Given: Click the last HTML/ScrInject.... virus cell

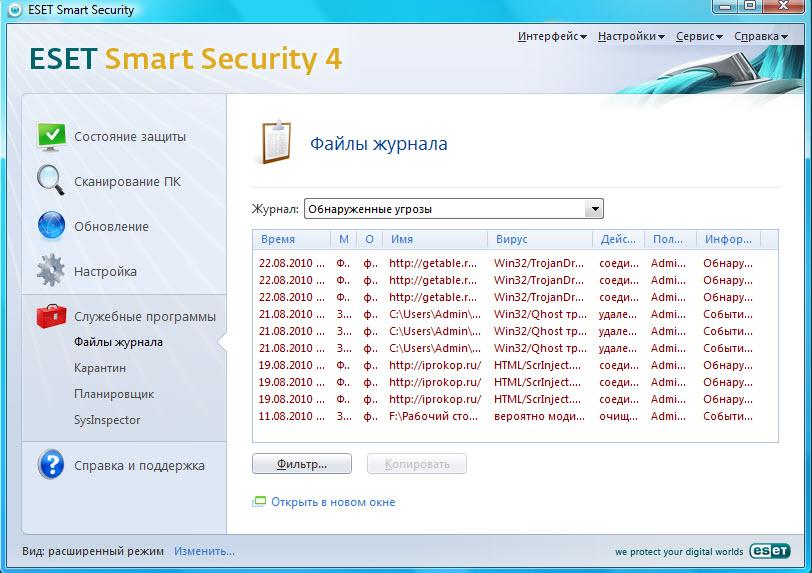Looking at the screenshot, I should pos(538,399).
